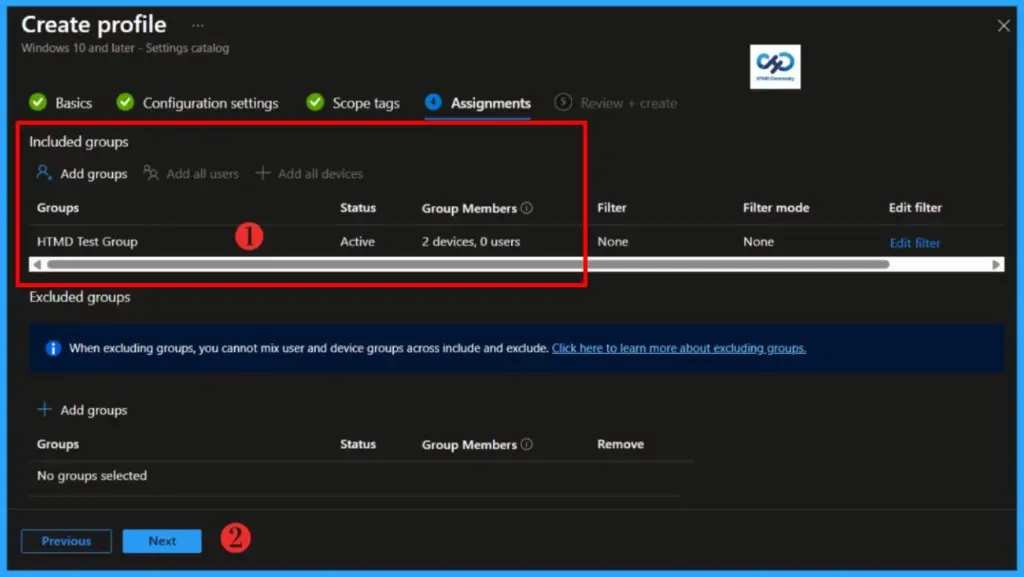Click the Next button
Screen dimensions: 1024x577
[162, 541]
